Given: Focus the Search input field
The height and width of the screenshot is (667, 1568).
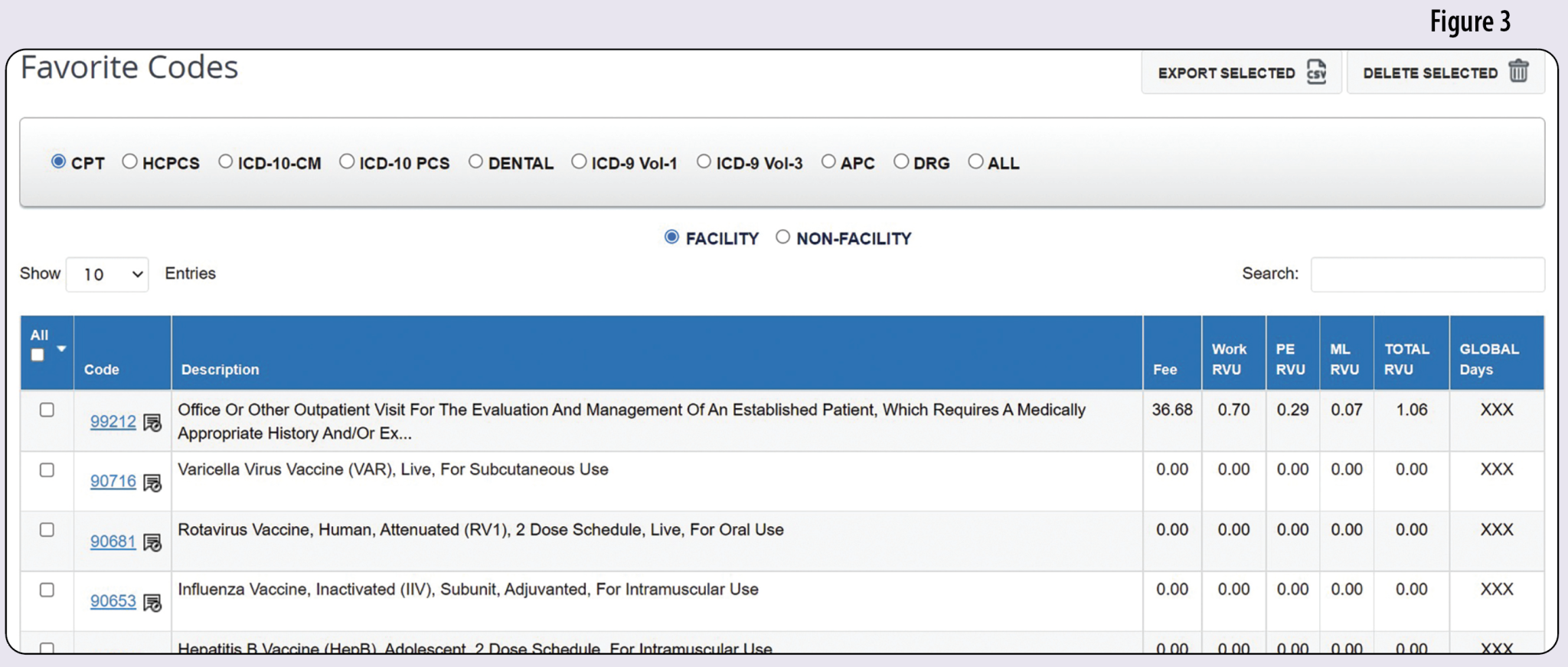Looking at the screenshot, I should pyautogui.click(x=1427, y=274).
